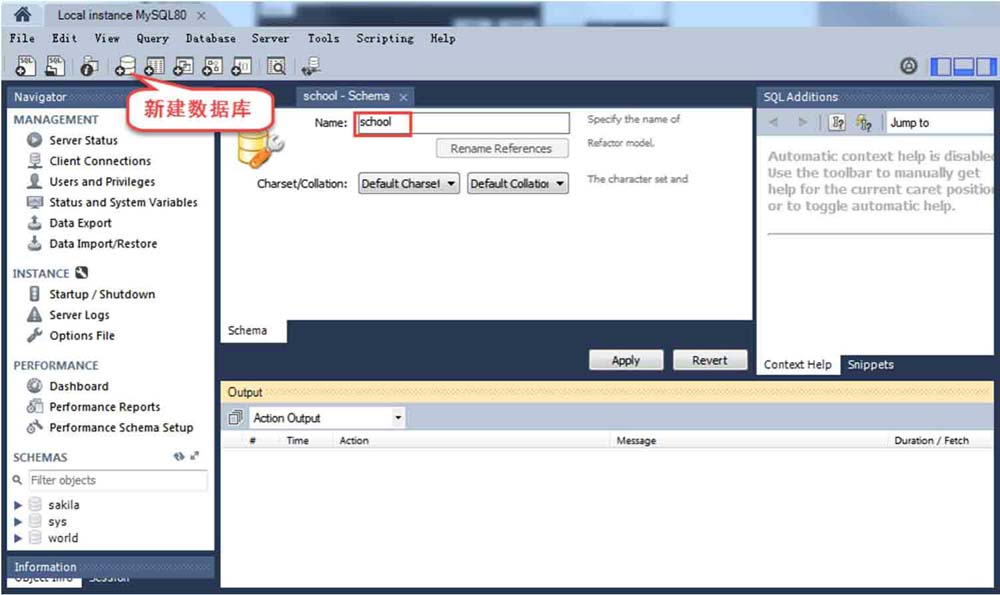Toggle the left sidebar panel visibility

941,66
